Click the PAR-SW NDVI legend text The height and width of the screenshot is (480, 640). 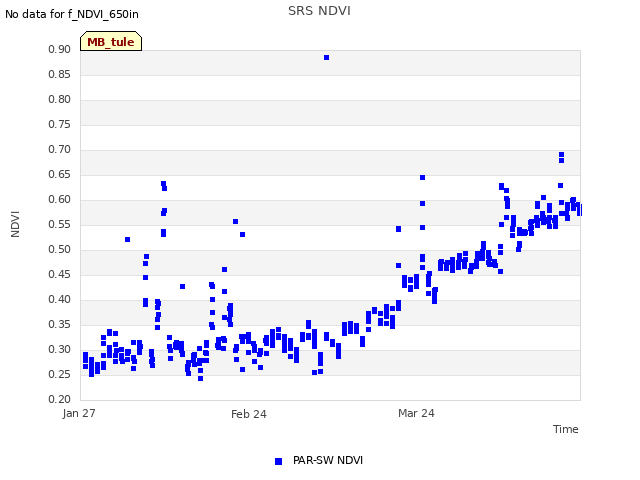tap(328, 460)
